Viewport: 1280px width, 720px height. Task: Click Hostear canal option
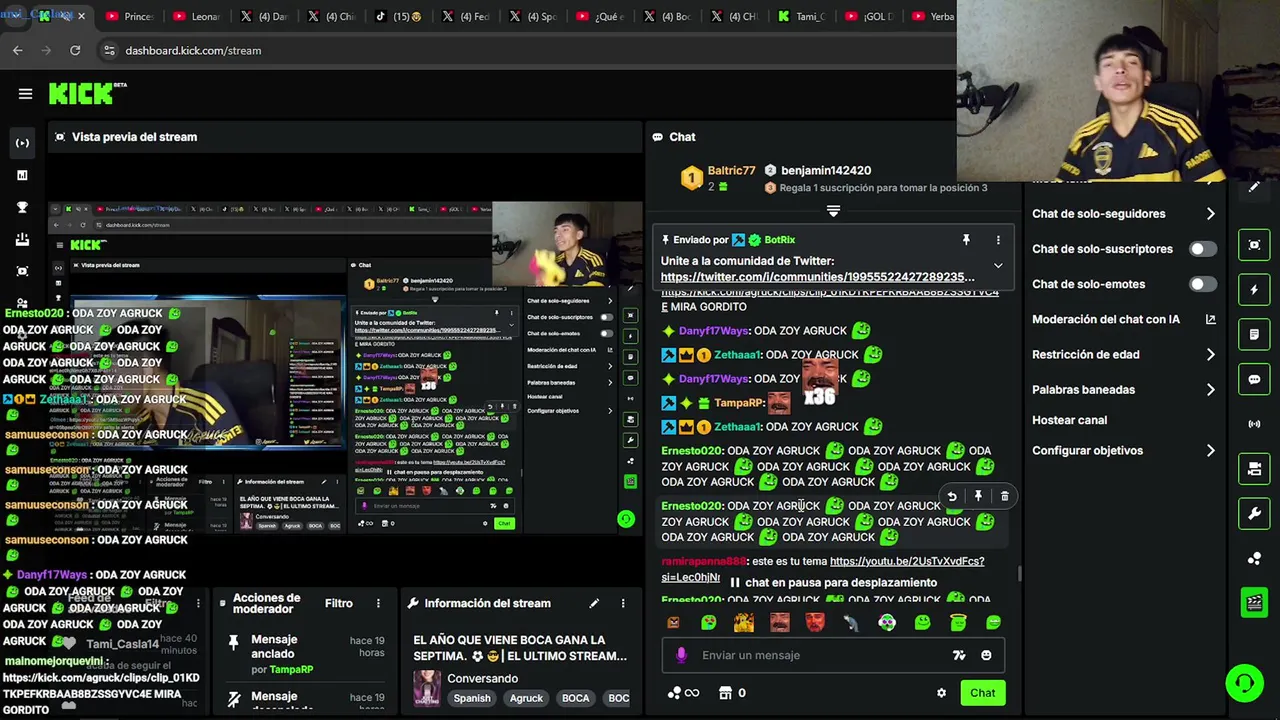(1069, 420)
